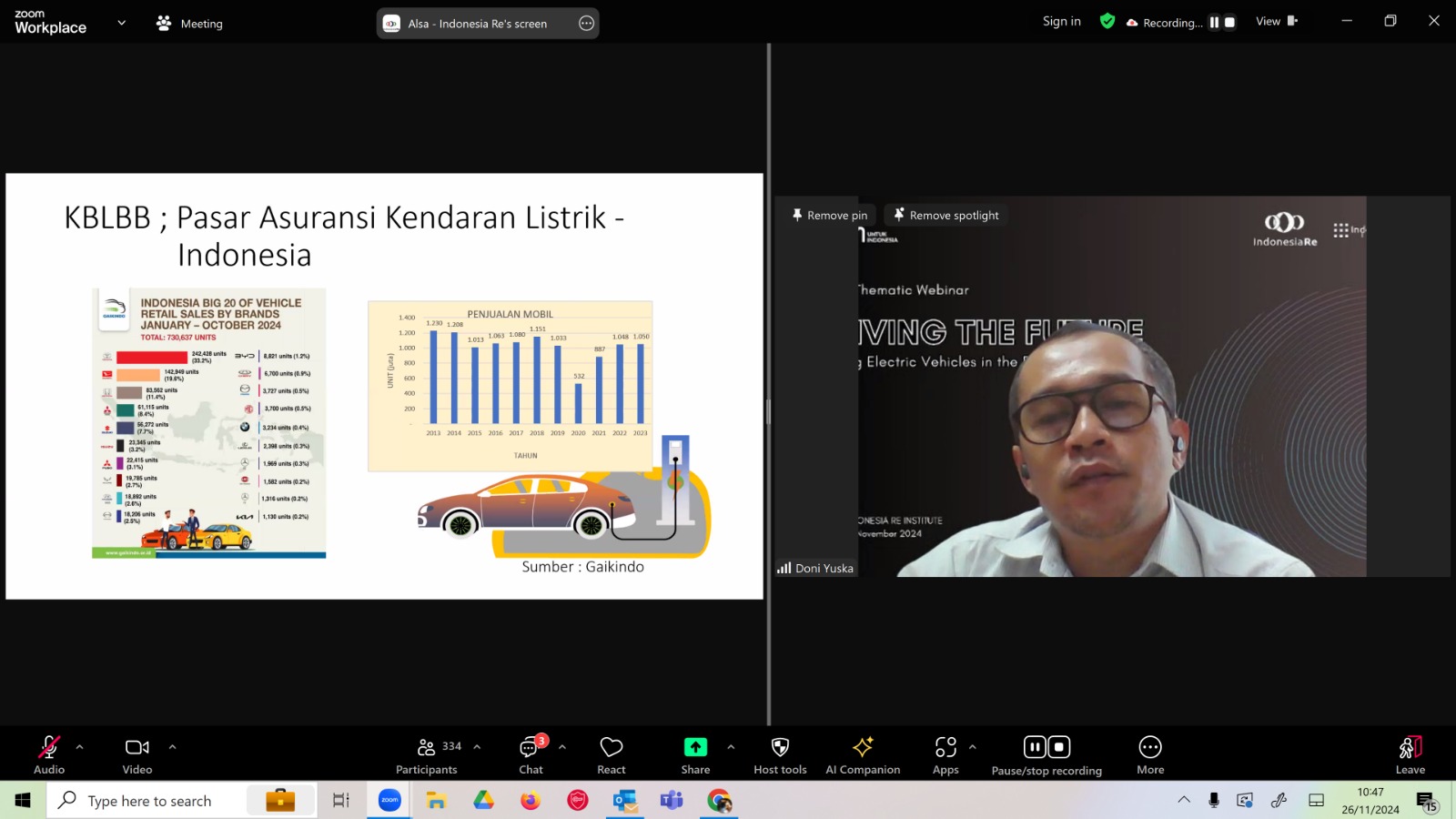Image resolution: width=1456 pixels, height=819 pixels.
Task: Open the Participants panel
Action: tap(426, 755)
